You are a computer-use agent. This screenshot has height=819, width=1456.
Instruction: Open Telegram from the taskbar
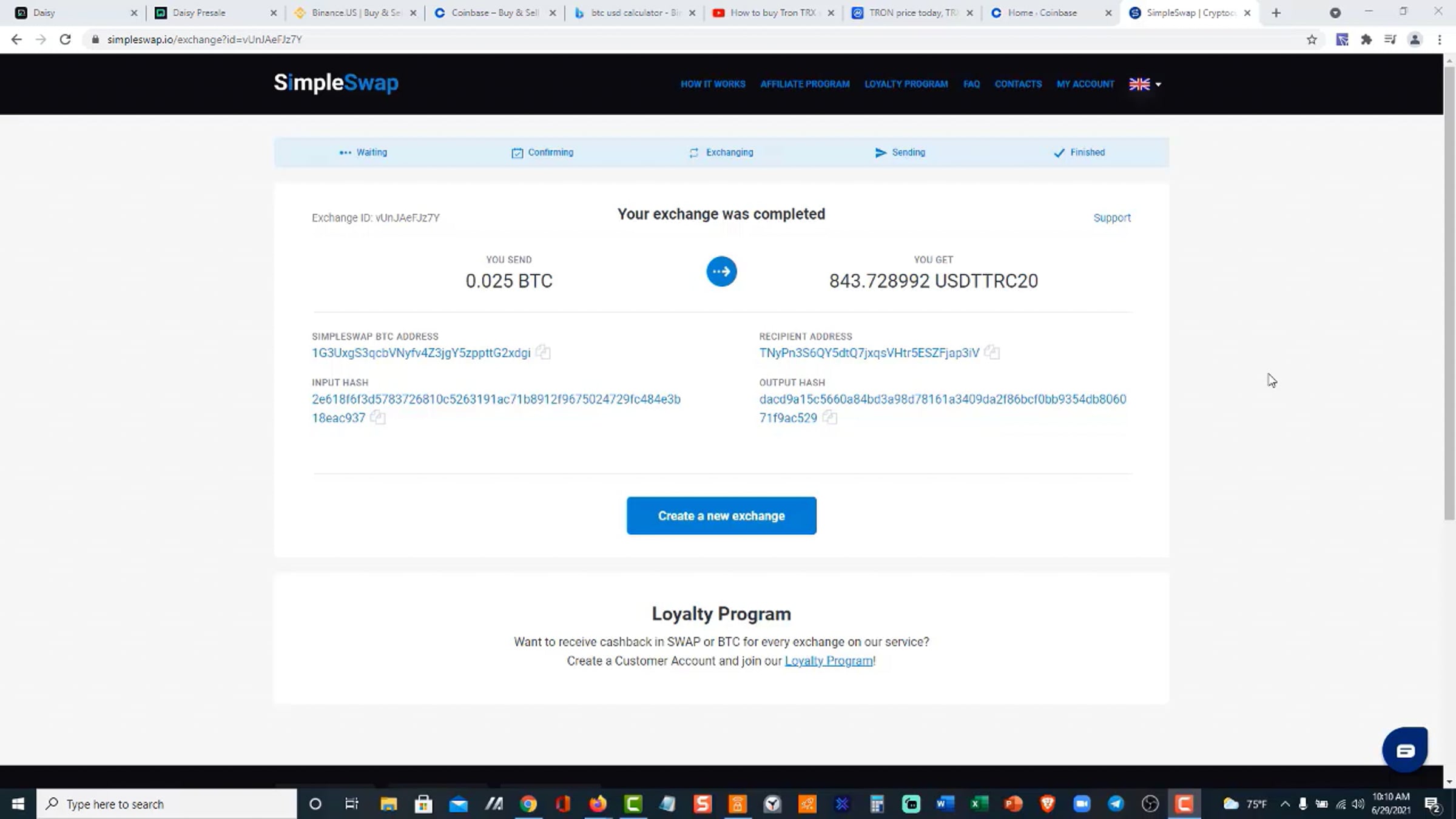pos(1116,804)
